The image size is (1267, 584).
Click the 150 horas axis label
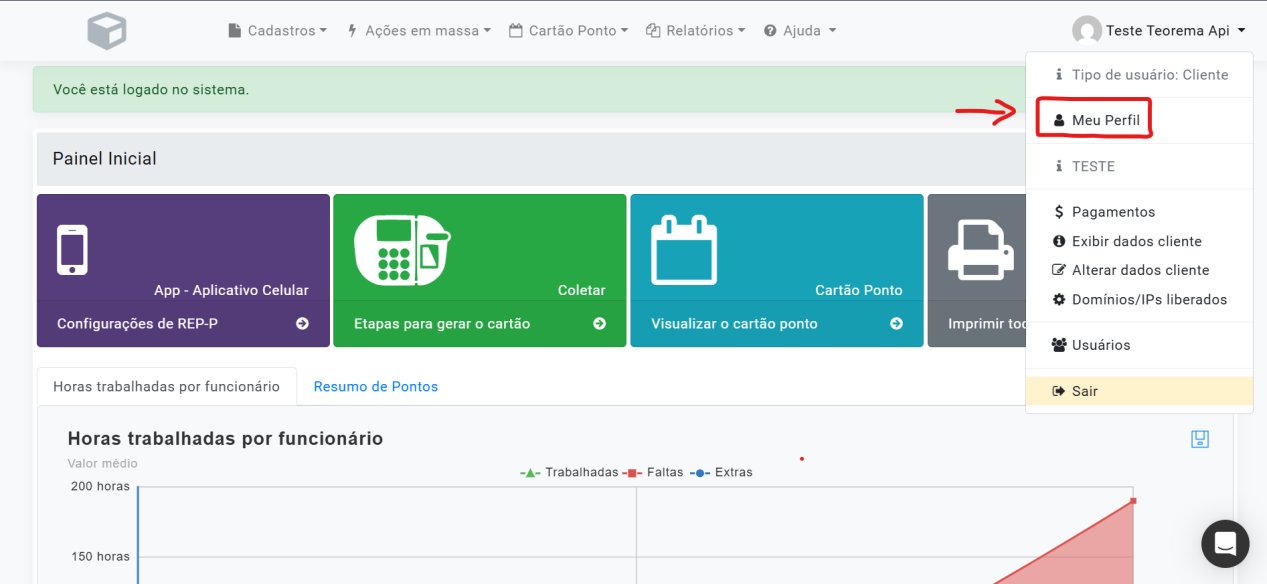(x=99, y=556)
